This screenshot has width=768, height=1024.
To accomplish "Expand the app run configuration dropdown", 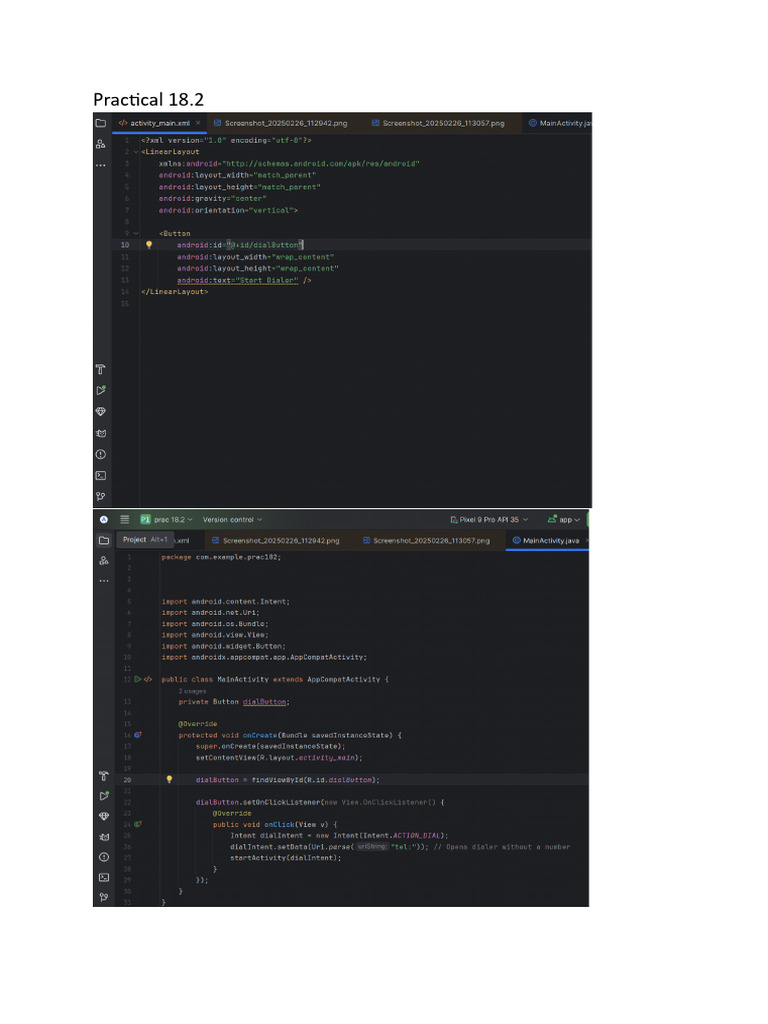I will coord(565,520).
